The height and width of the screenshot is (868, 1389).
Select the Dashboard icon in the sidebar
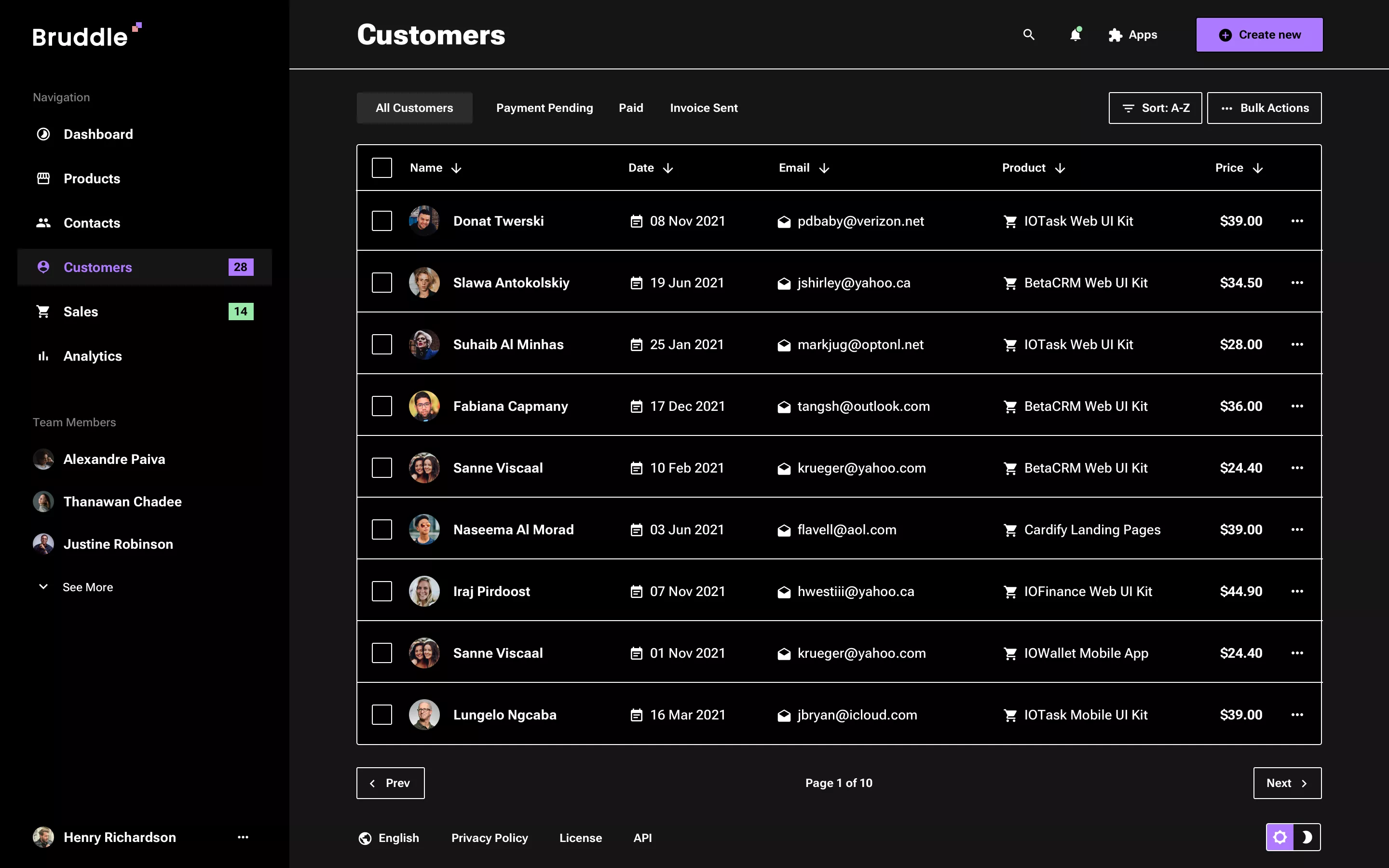tap(43, 134)
